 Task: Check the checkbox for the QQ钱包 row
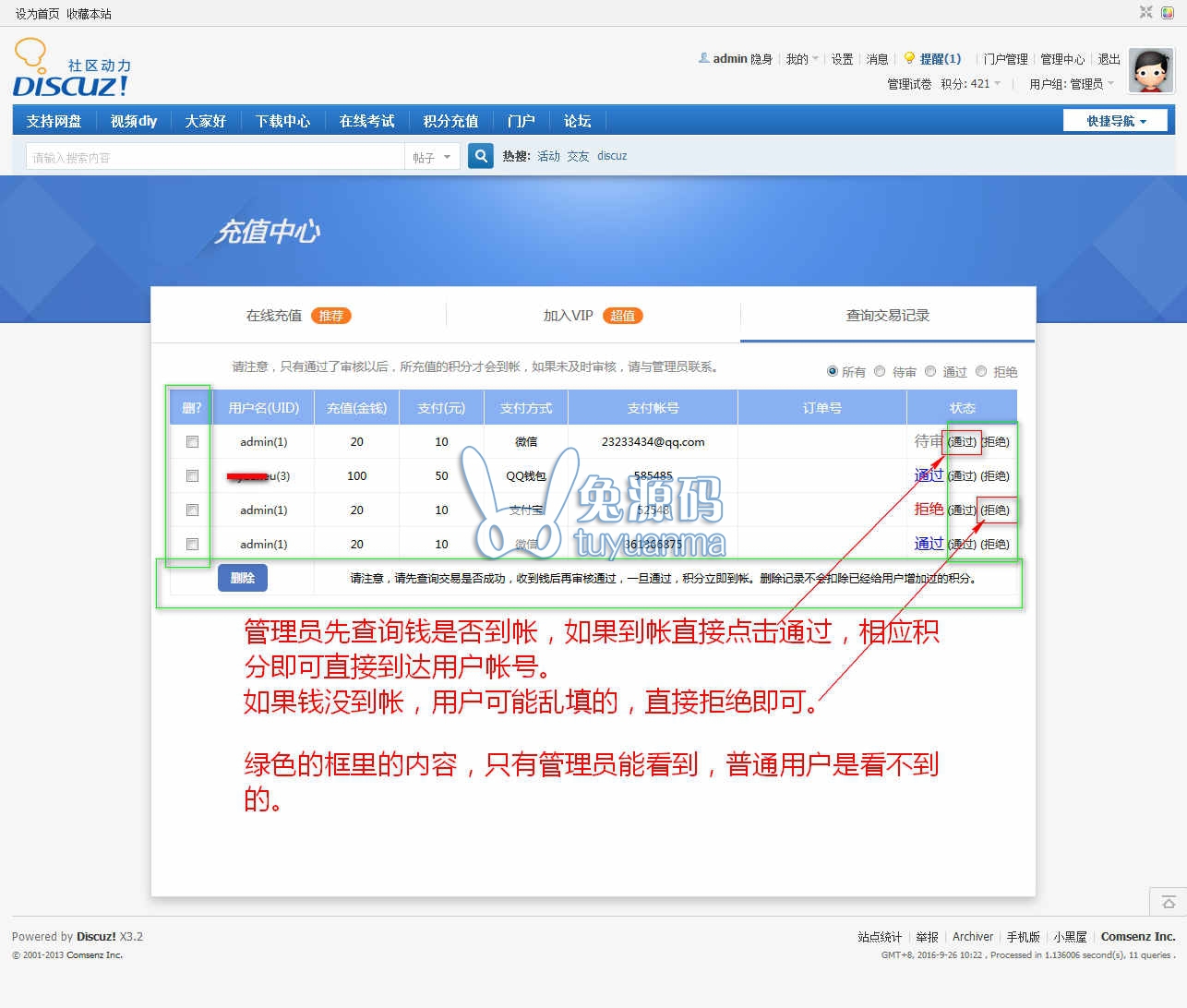(x=192, y=476)
